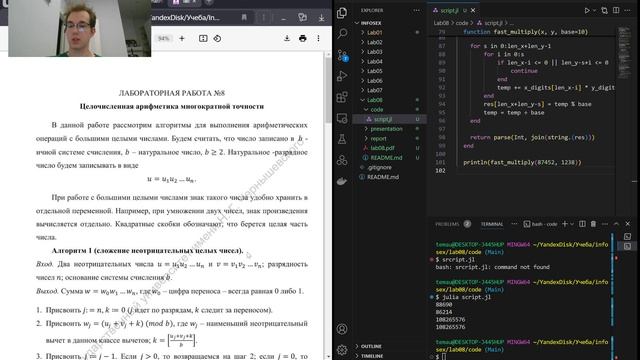Open the editor More Actions ellipsis

click(627, 10)
